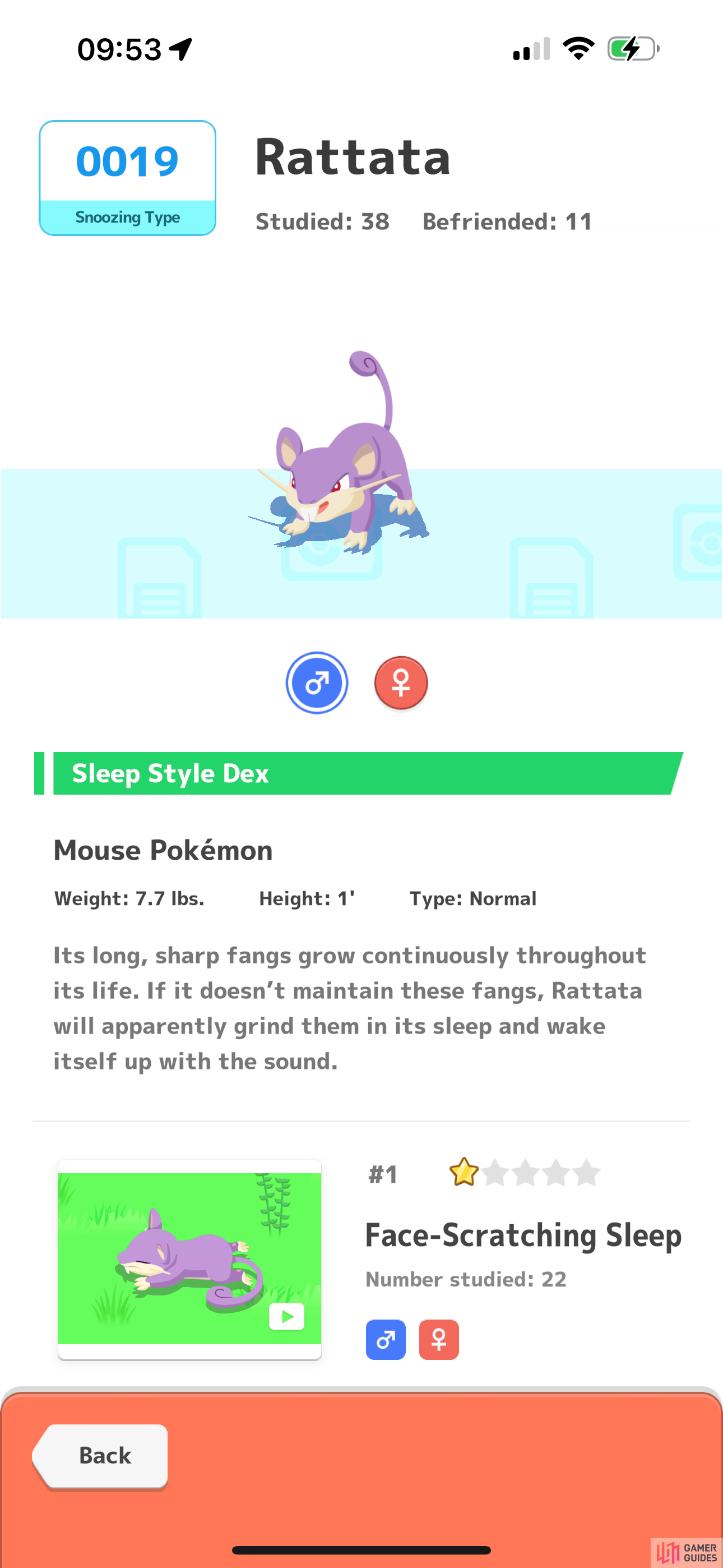Play the Face-Scratching Sleep video
This screenshot has height=1568, width=723.
(x=286, y=1317)
